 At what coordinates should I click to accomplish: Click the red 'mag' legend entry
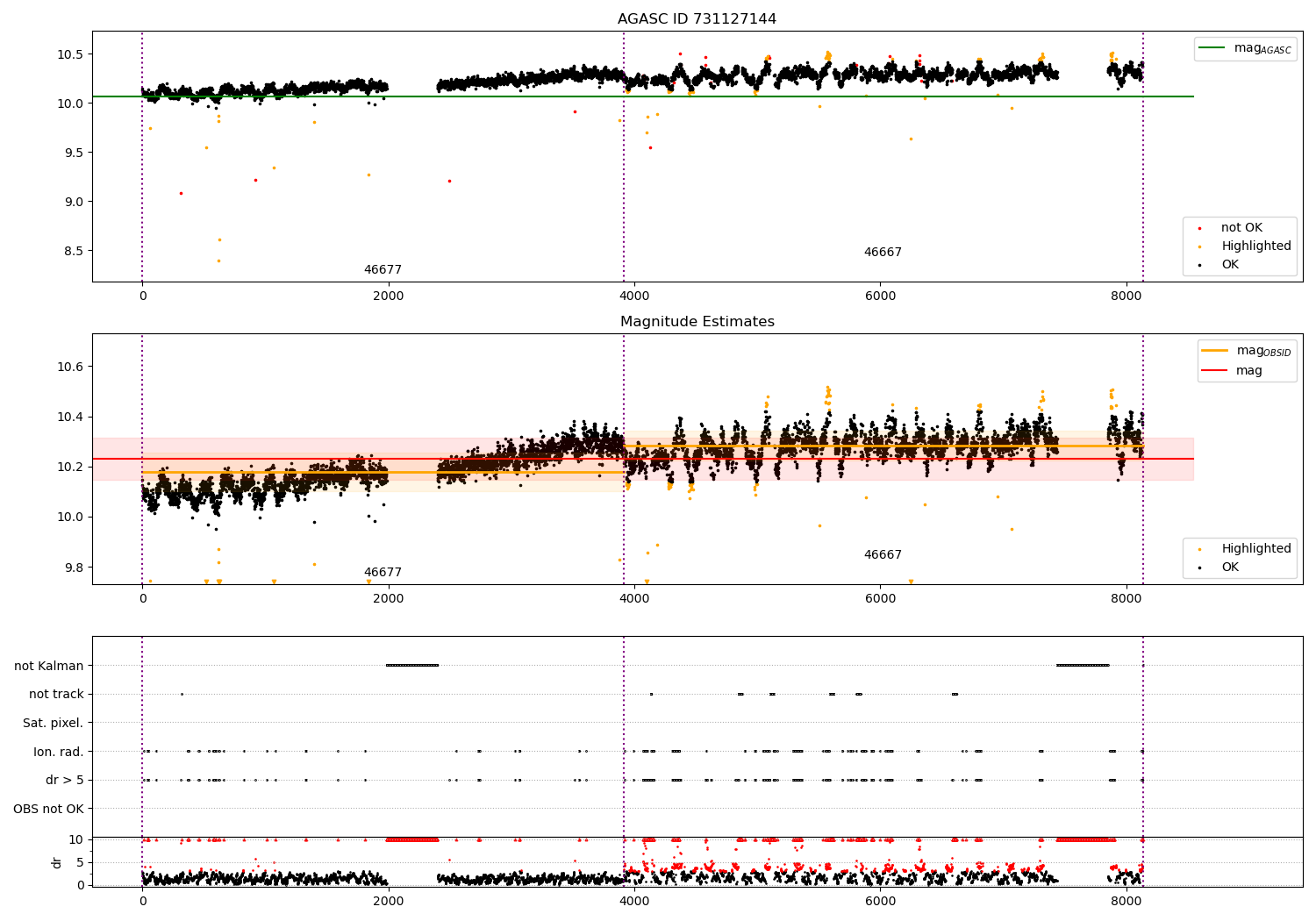coord(1232,370)
